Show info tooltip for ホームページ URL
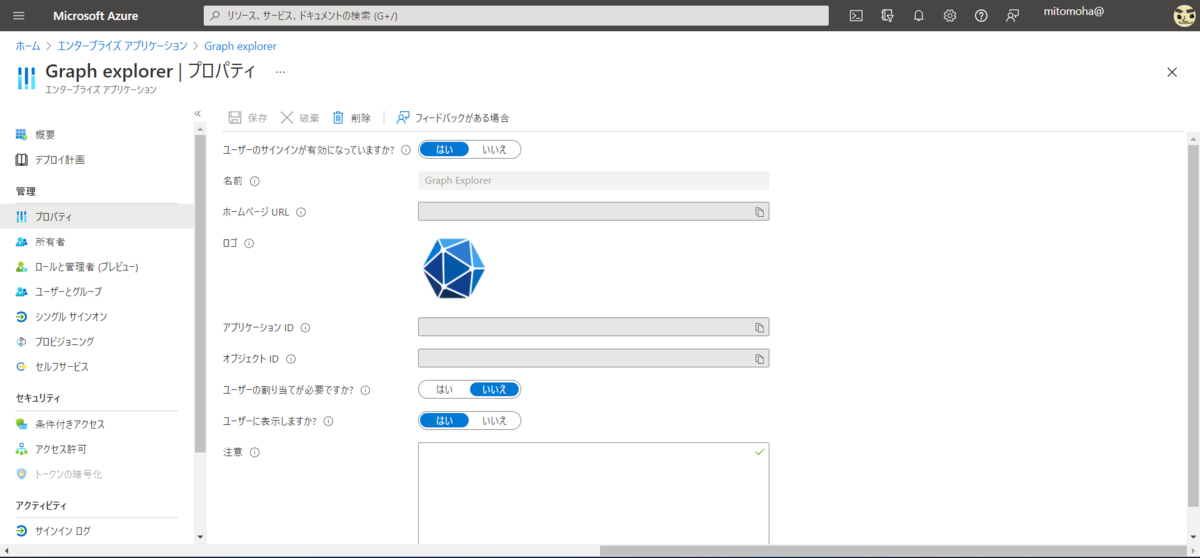This screenshot has height=558, width=1200. 301,212
